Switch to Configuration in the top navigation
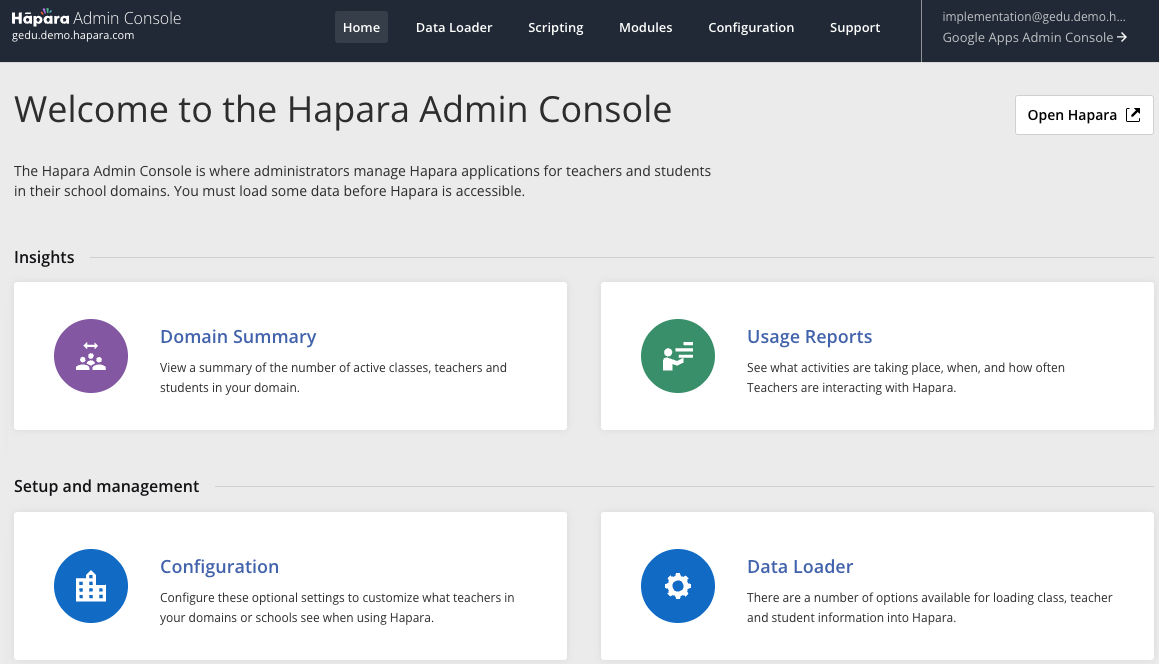The height and width of the screenshot is (664, 1159). click(x=751, y=27)
